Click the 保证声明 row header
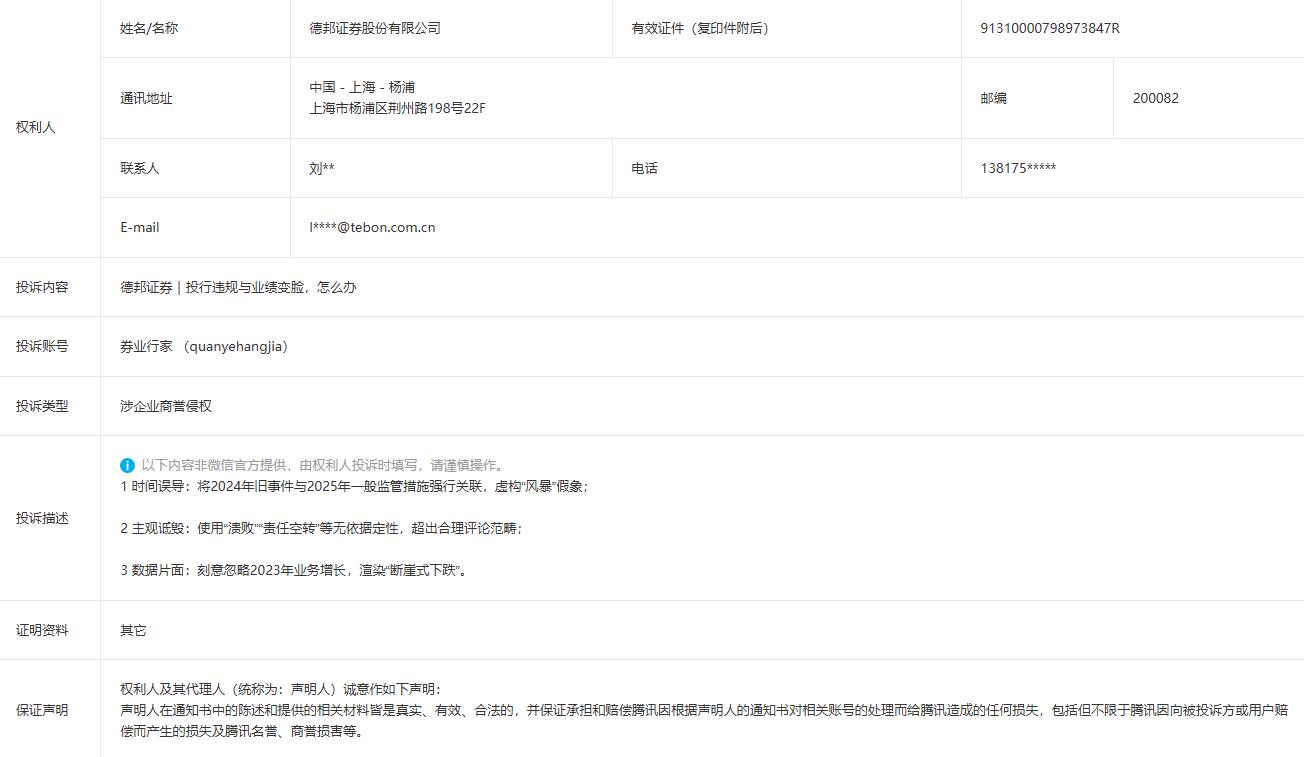The image size is (1304, 757). click(42, 710)
